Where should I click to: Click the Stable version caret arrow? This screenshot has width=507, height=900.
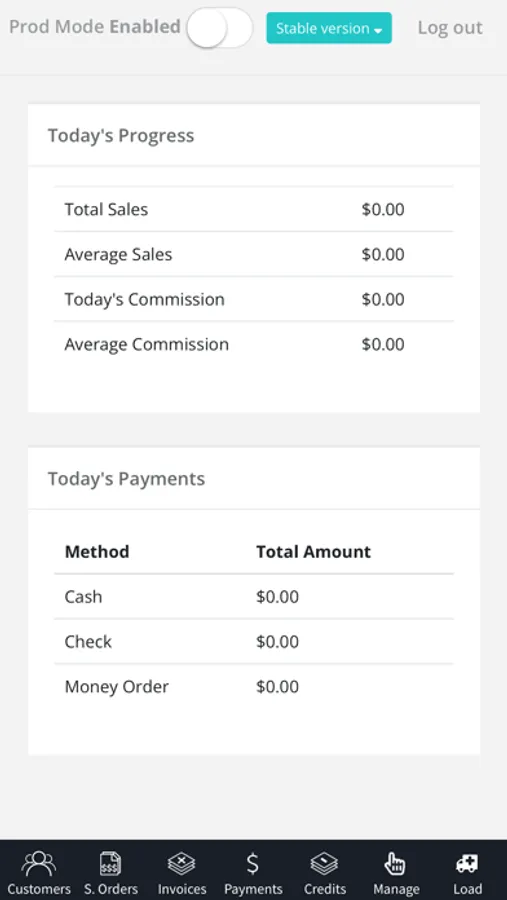click(x=378, y=30)
